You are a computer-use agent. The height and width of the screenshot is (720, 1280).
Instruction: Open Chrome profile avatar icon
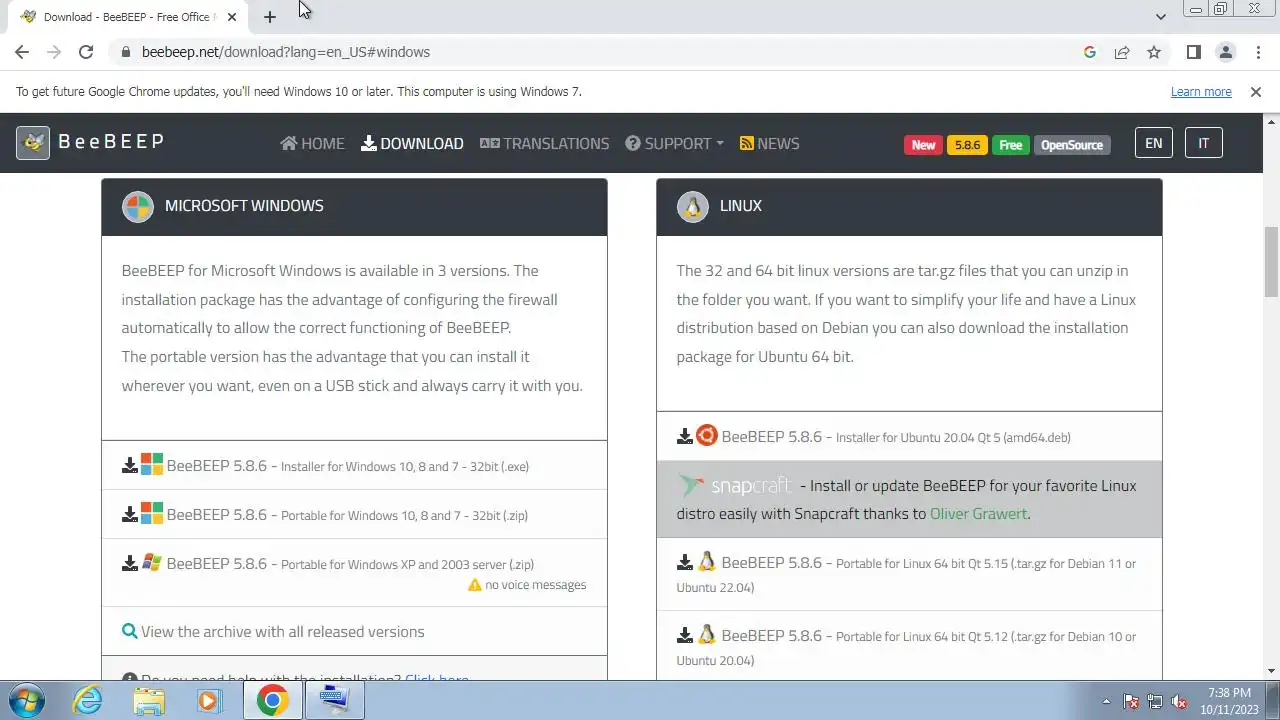coord(1225,52)
